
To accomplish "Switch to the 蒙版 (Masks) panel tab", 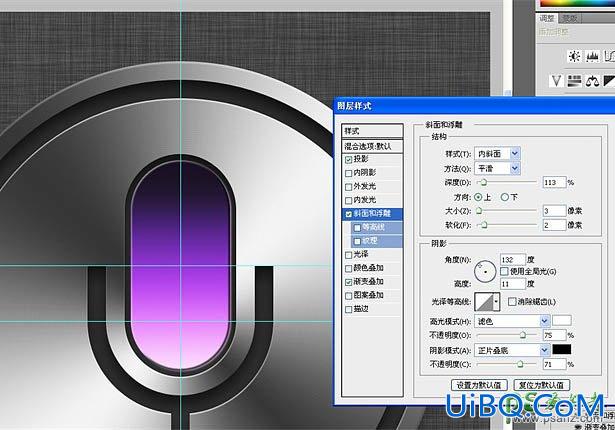I will coord(570,18).
